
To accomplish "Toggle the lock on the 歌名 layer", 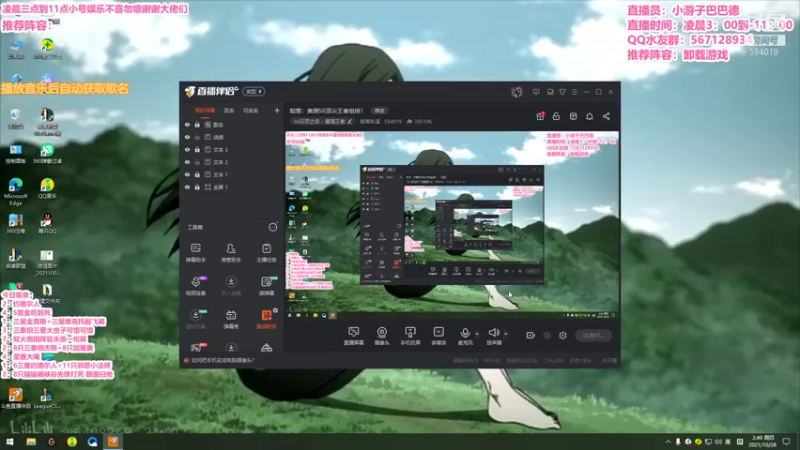I will 197,124.
